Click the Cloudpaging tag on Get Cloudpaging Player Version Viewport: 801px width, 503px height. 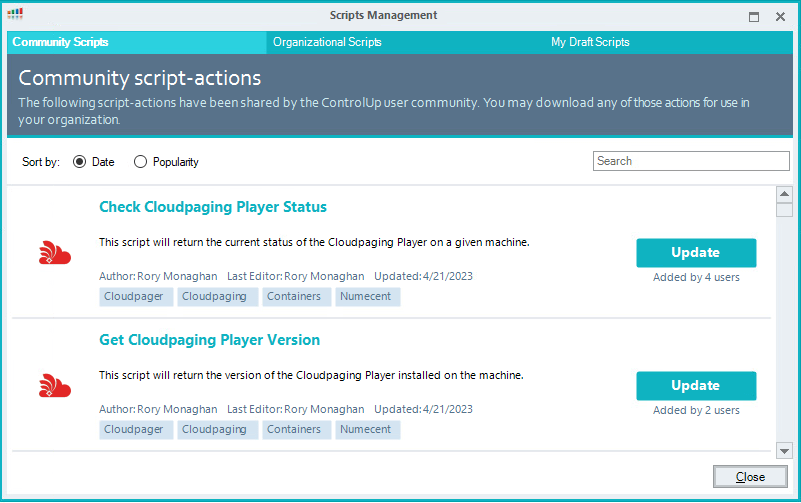click(x=218, y=429)
